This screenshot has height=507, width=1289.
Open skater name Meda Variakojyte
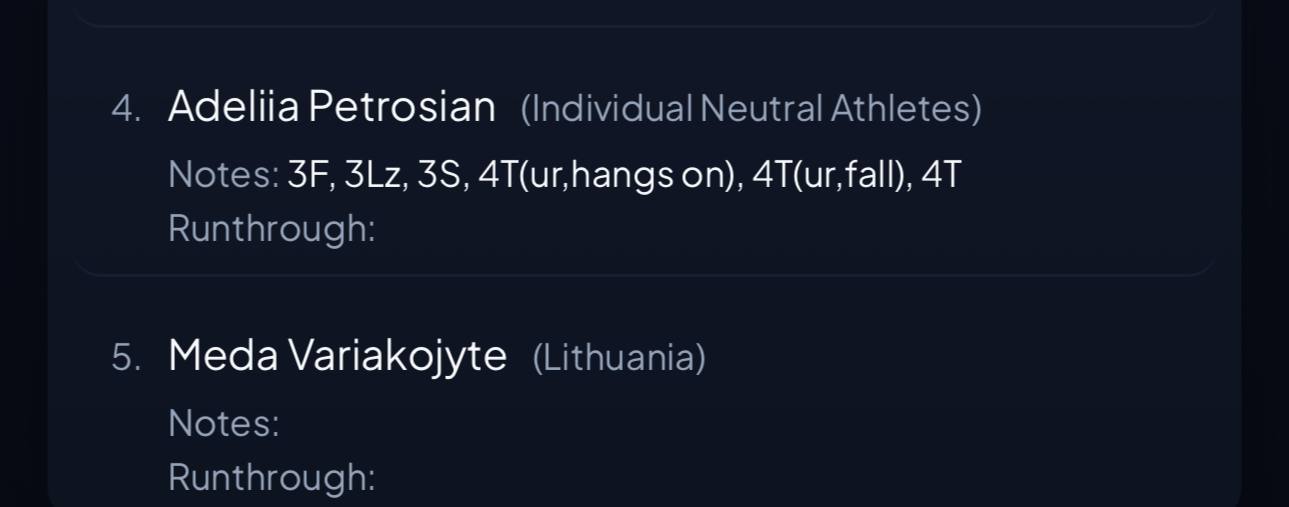pyautogui.click(x=337, y=356)
